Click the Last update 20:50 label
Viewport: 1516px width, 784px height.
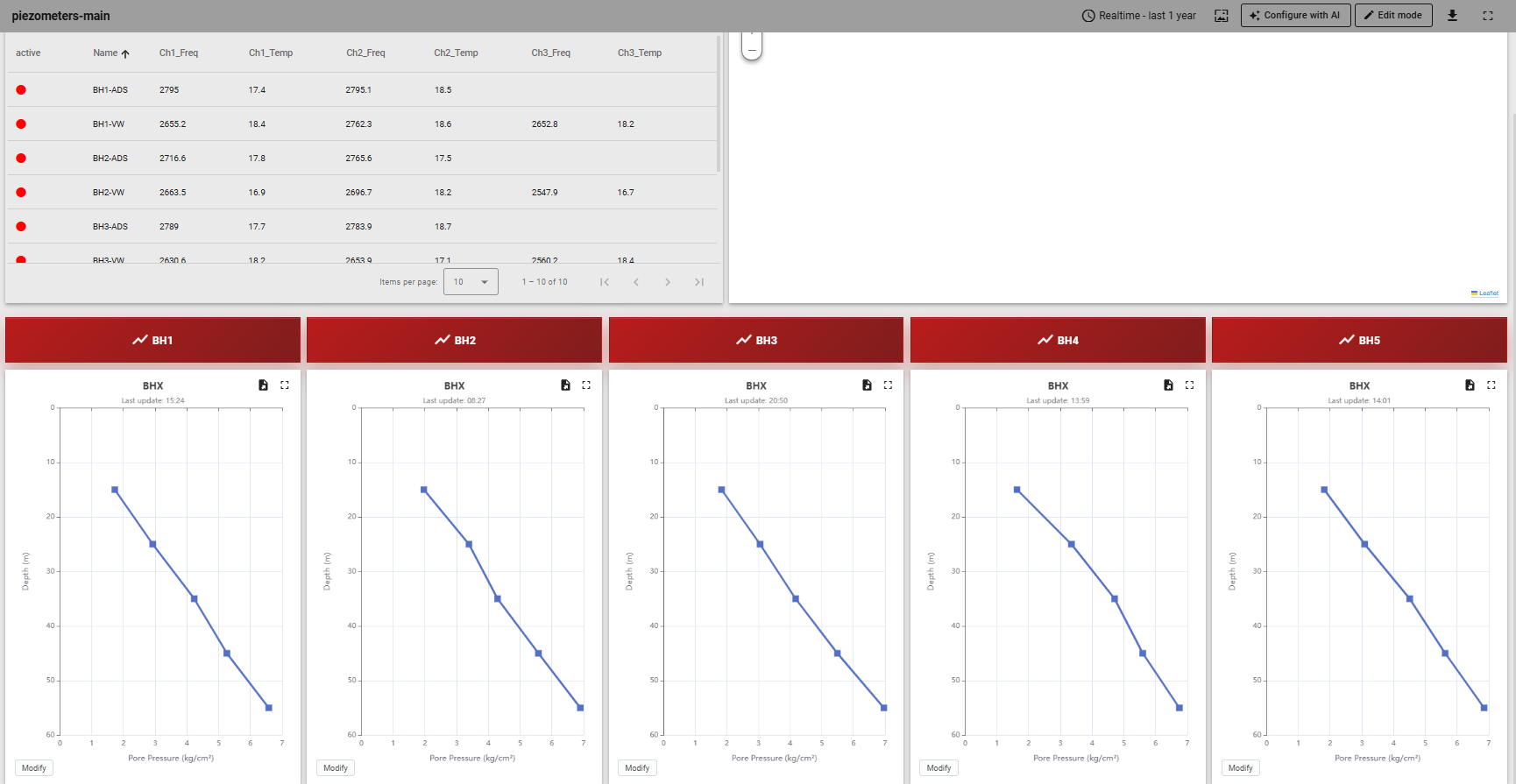click(x=756, y=401)
